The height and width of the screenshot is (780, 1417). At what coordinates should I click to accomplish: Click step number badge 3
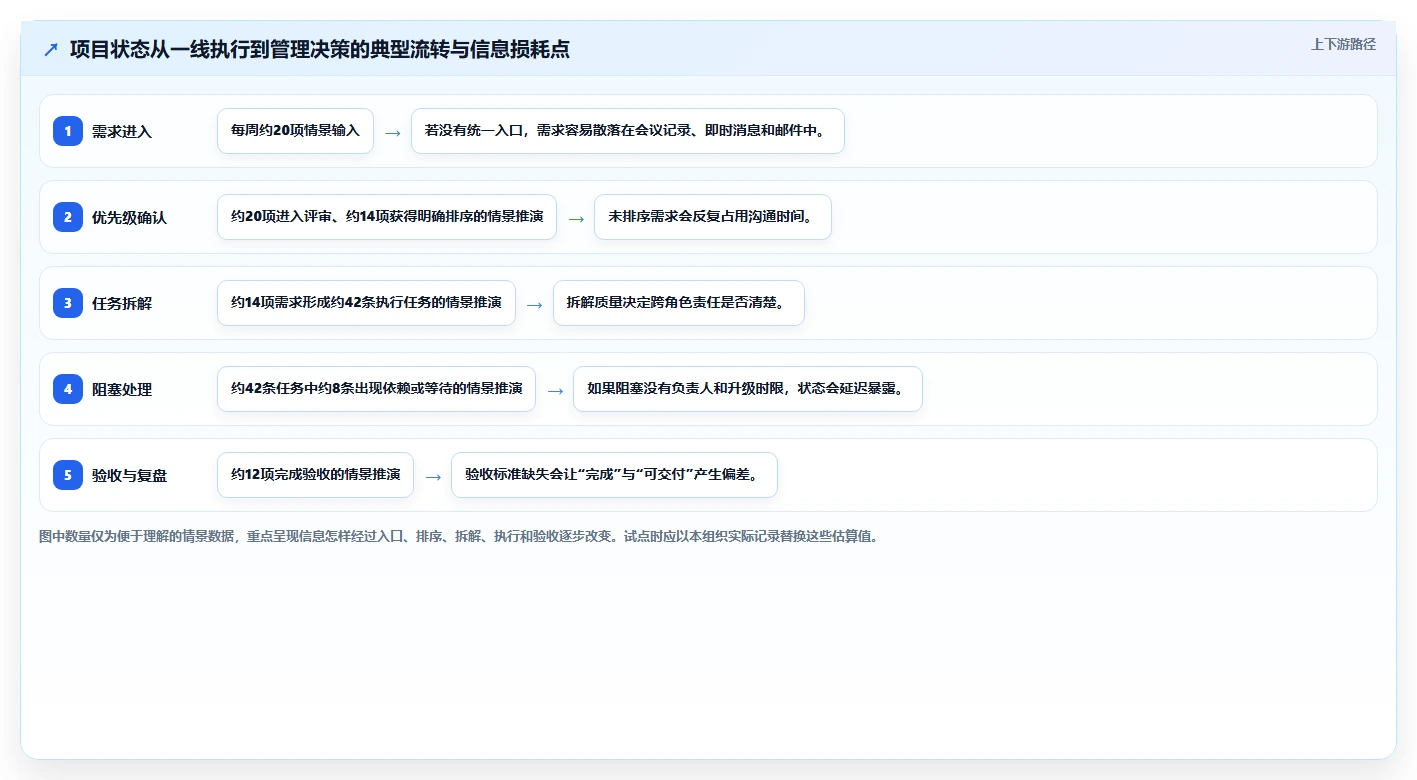pyautogui.click(x=68, y=303)
